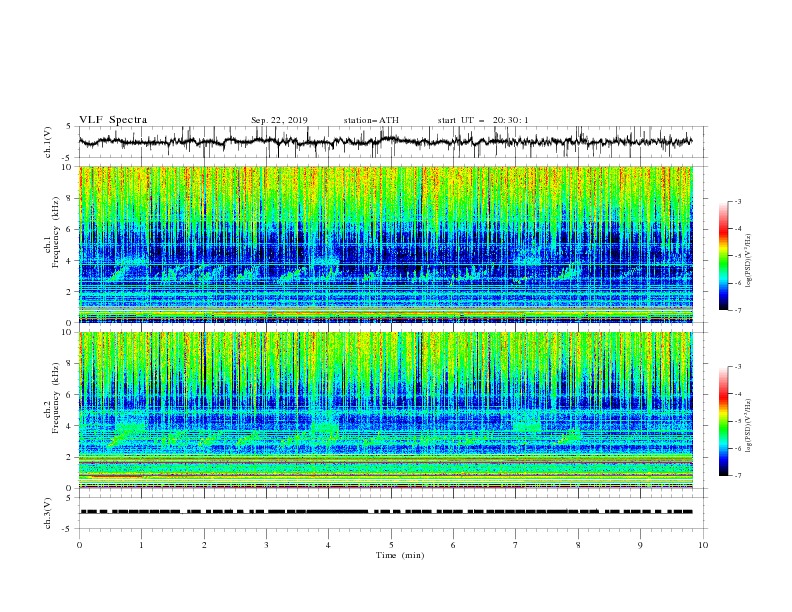Screen dimensions: 792x612
Task: Click the lower colorbar "log(PSD)(V²/Hz)" label
Action: pos(750,426)
